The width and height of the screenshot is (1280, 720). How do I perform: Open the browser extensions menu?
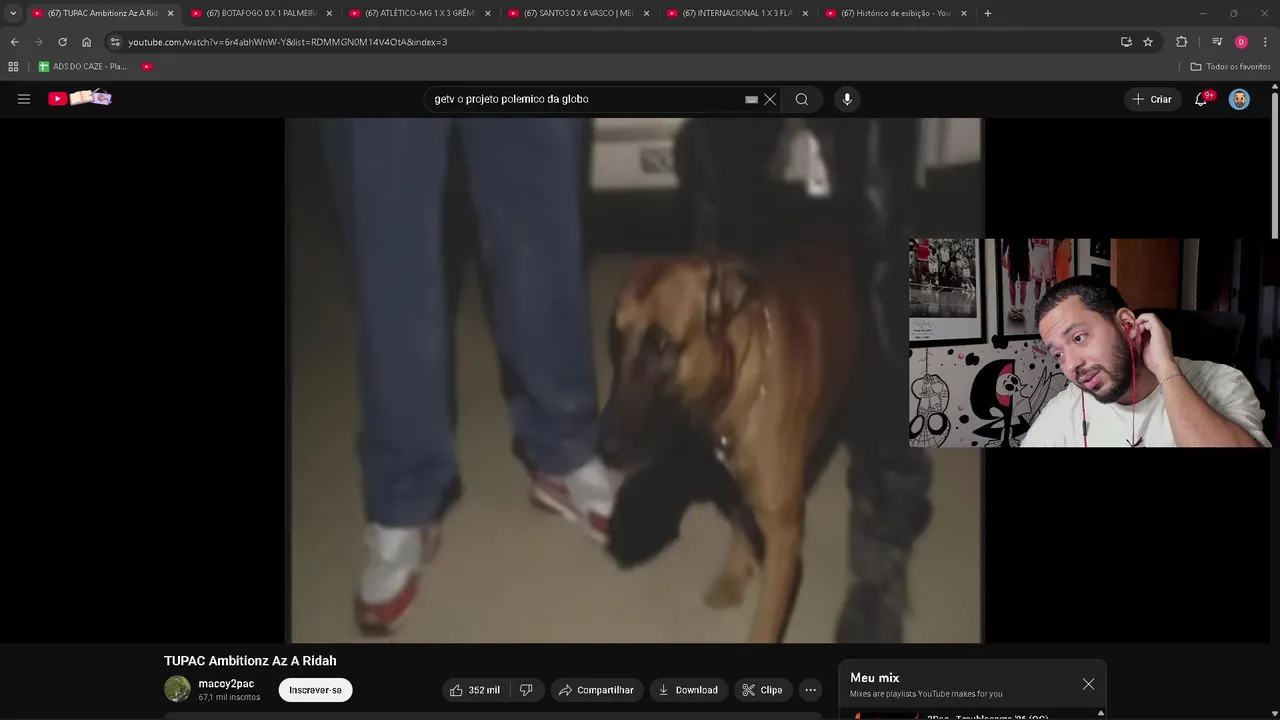click(x=1182, y=42)
